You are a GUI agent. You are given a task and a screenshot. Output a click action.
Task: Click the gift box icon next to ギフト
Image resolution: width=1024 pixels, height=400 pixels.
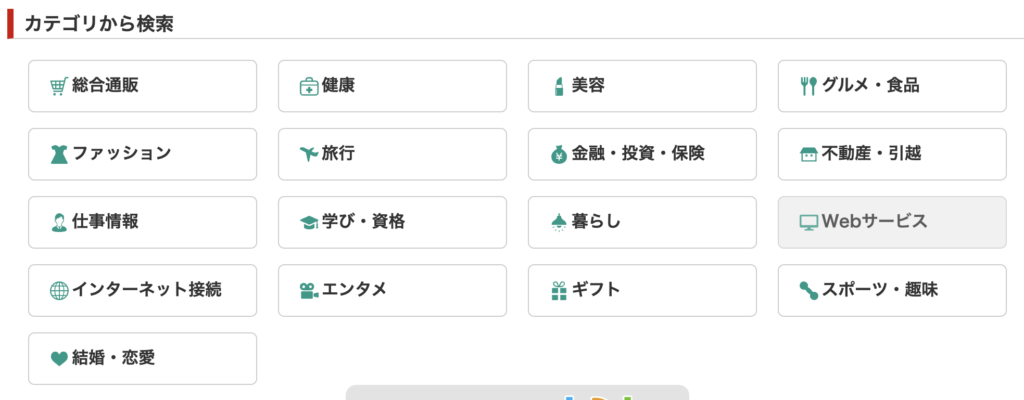[x=559, y=291]
